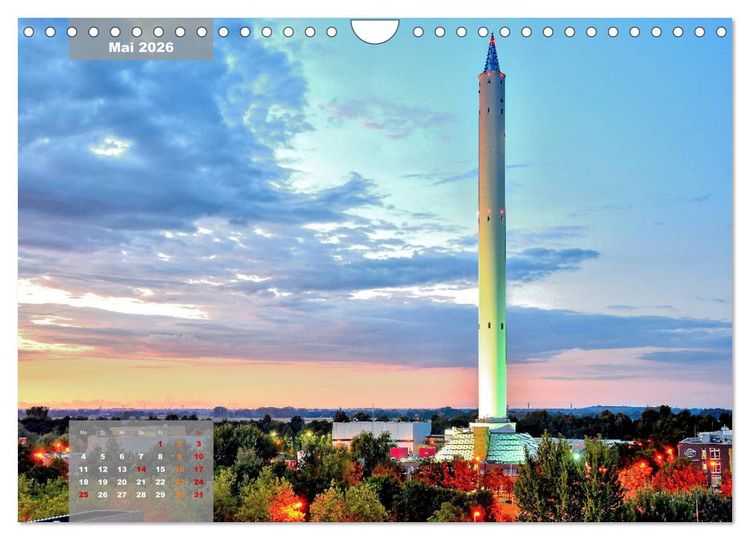This screenshot has height=540, width=750.
Task: Select day 28 in the calendar grid
Action: click(x=141, y=495)
